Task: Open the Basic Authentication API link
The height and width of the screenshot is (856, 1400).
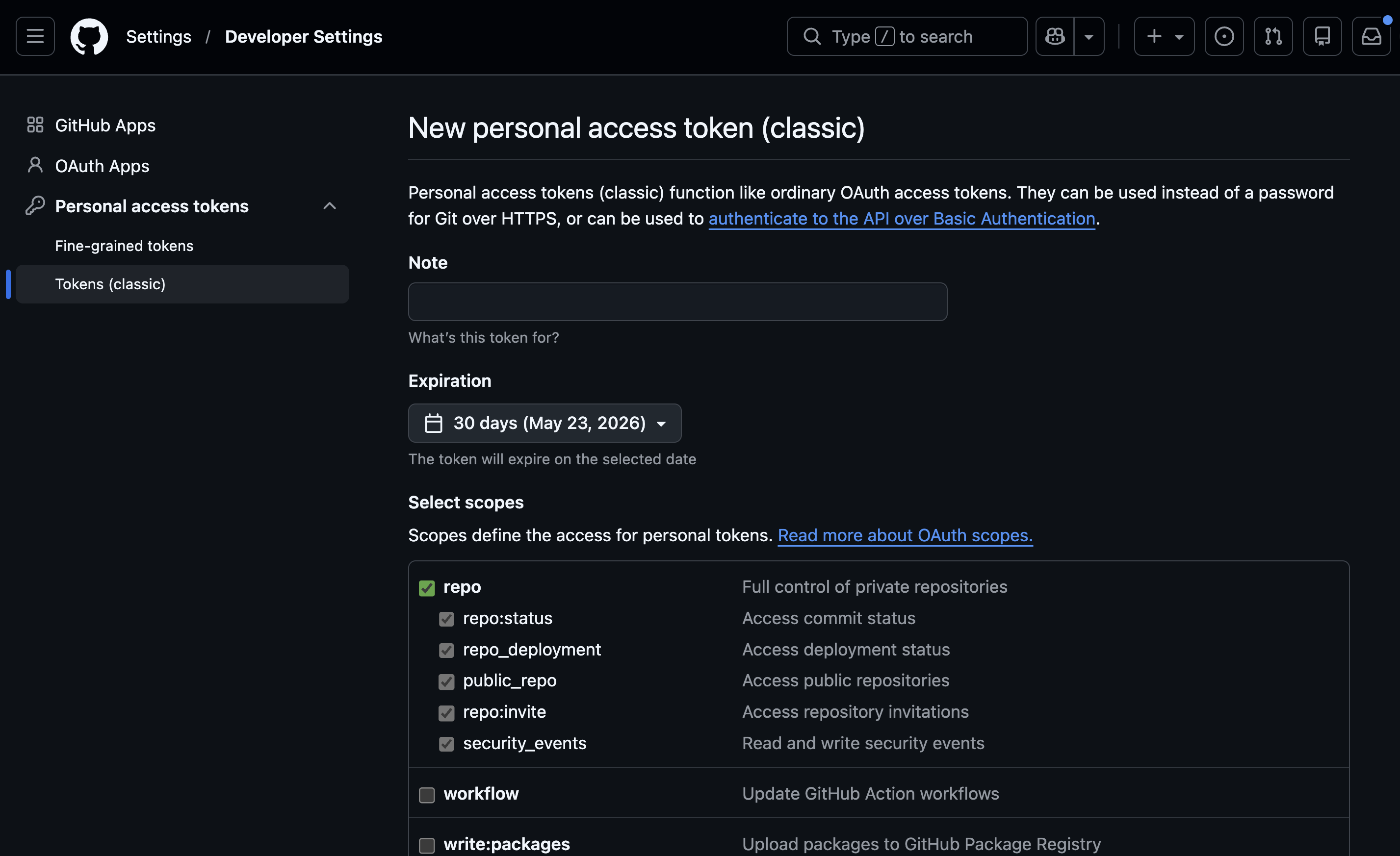Action: pyautogui.click(x=902, y=219)
